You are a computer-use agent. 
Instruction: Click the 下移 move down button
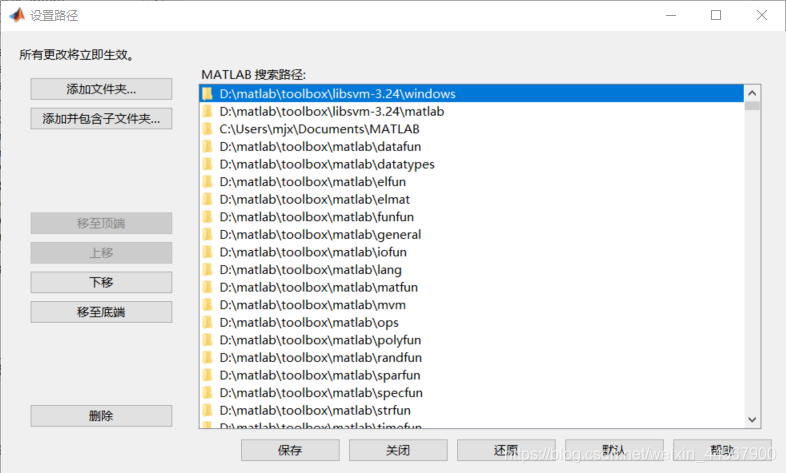coord(101,282)
